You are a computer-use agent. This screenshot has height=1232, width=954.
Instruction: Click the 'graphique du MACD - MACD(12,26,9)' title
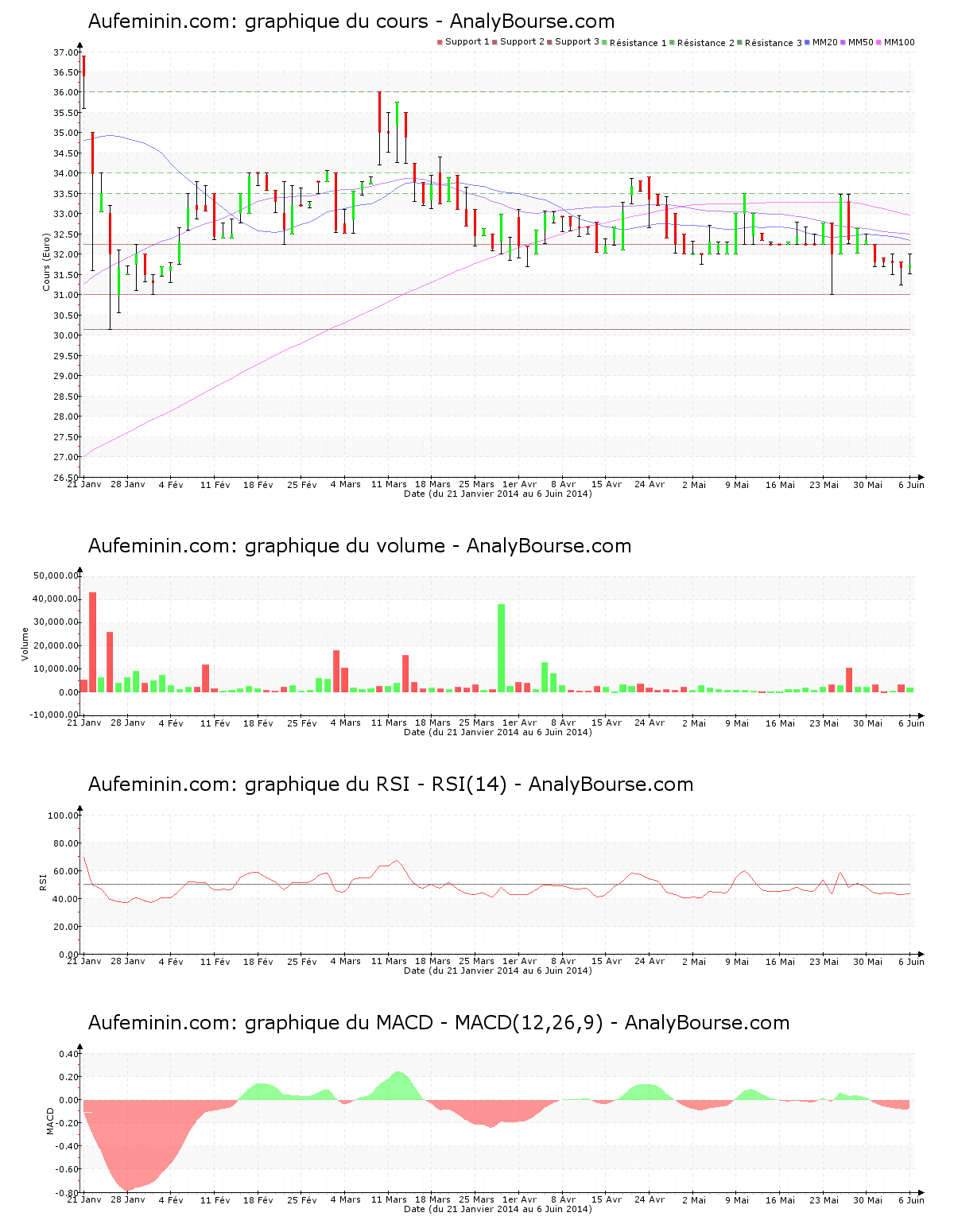tap(439, 1023)
